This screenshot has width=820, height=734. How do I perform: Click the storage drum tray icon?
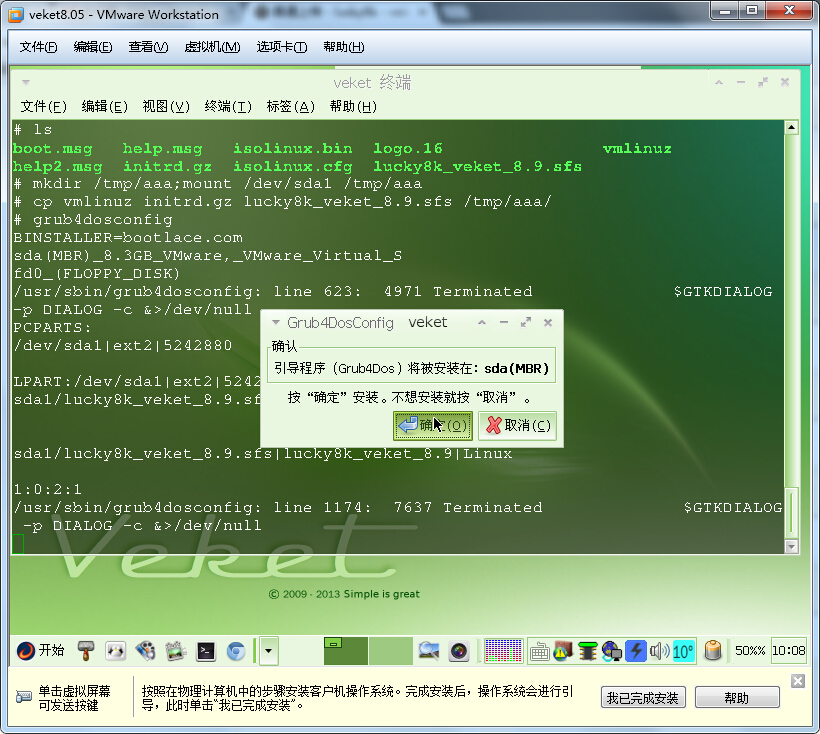click(713, 651)
